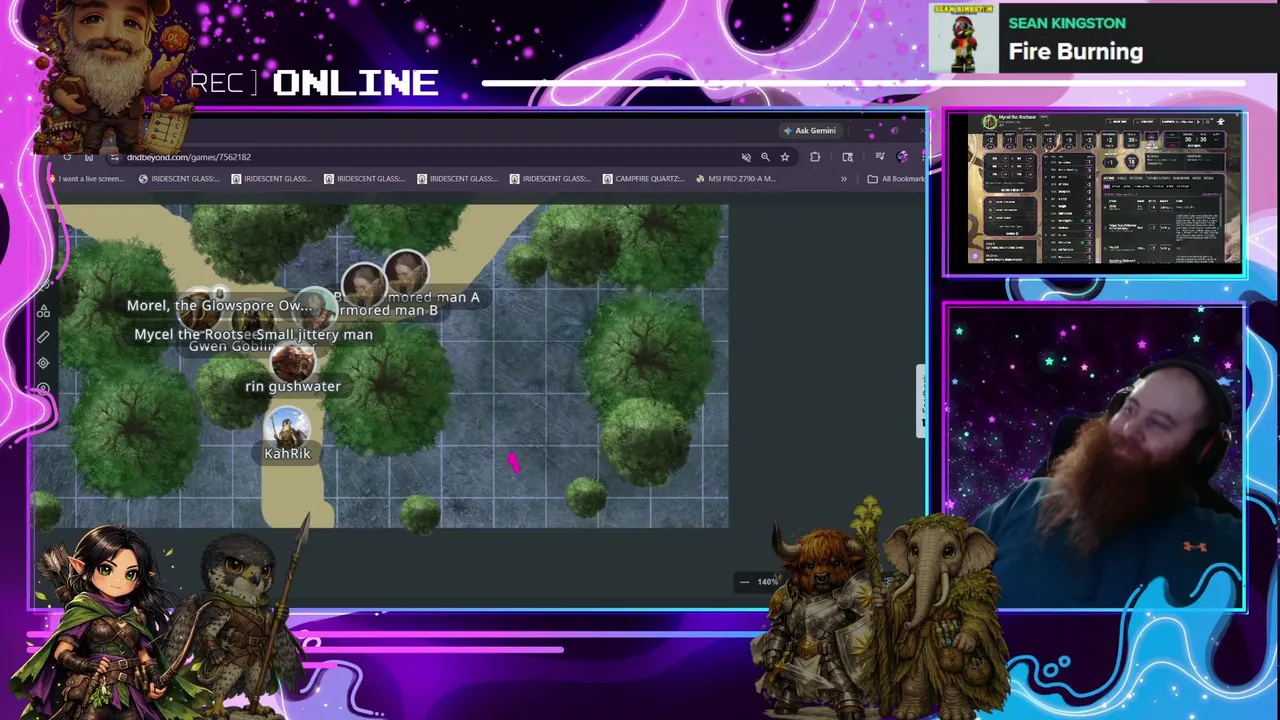Select the KahRik token
The height and width of the screenshot is (720, 1280).
287,429
